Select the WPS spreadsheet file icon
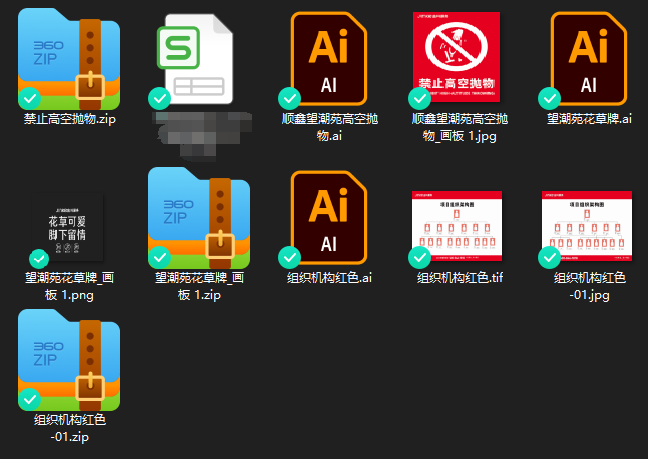 coord(198,58)
